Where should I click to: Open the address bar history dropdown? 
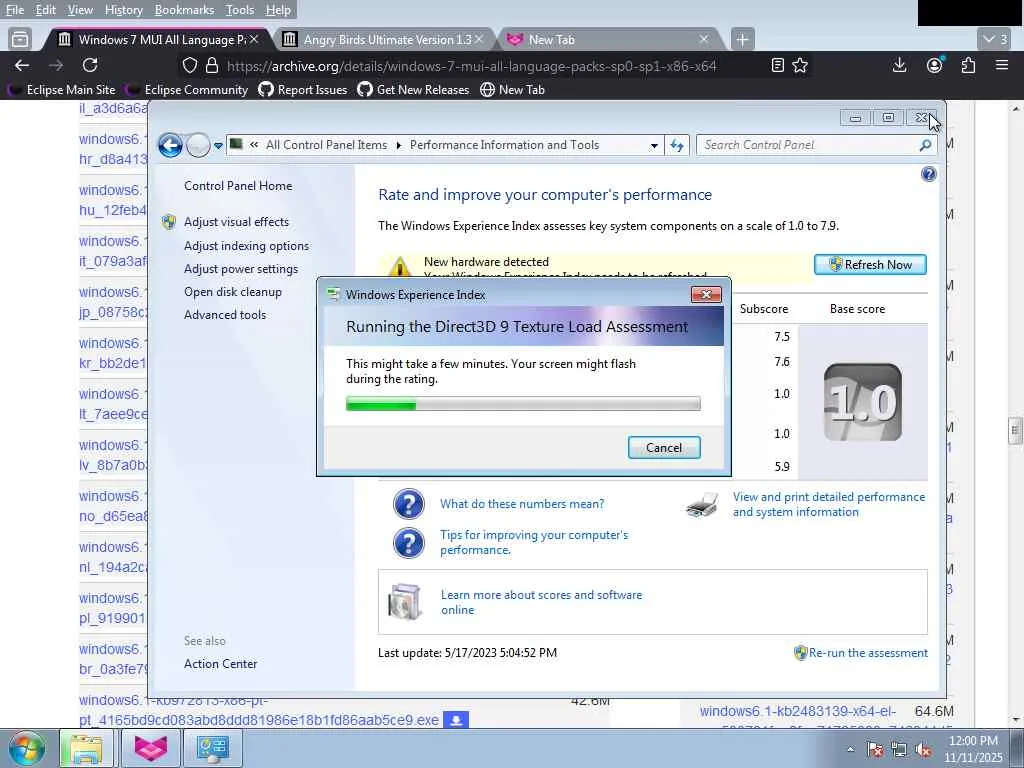pyautogui.click(x=654, y=146)
